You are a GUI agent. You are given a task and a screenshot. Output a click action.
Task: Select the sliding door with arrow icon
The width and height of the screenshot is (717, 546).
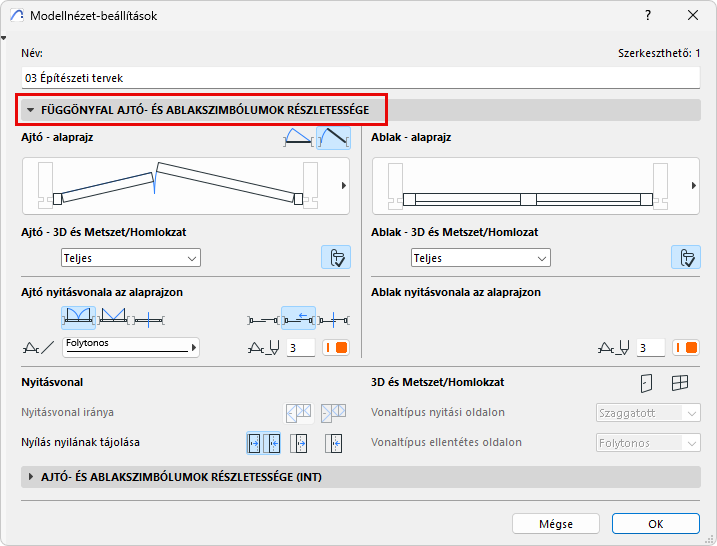tap(298, 318)
